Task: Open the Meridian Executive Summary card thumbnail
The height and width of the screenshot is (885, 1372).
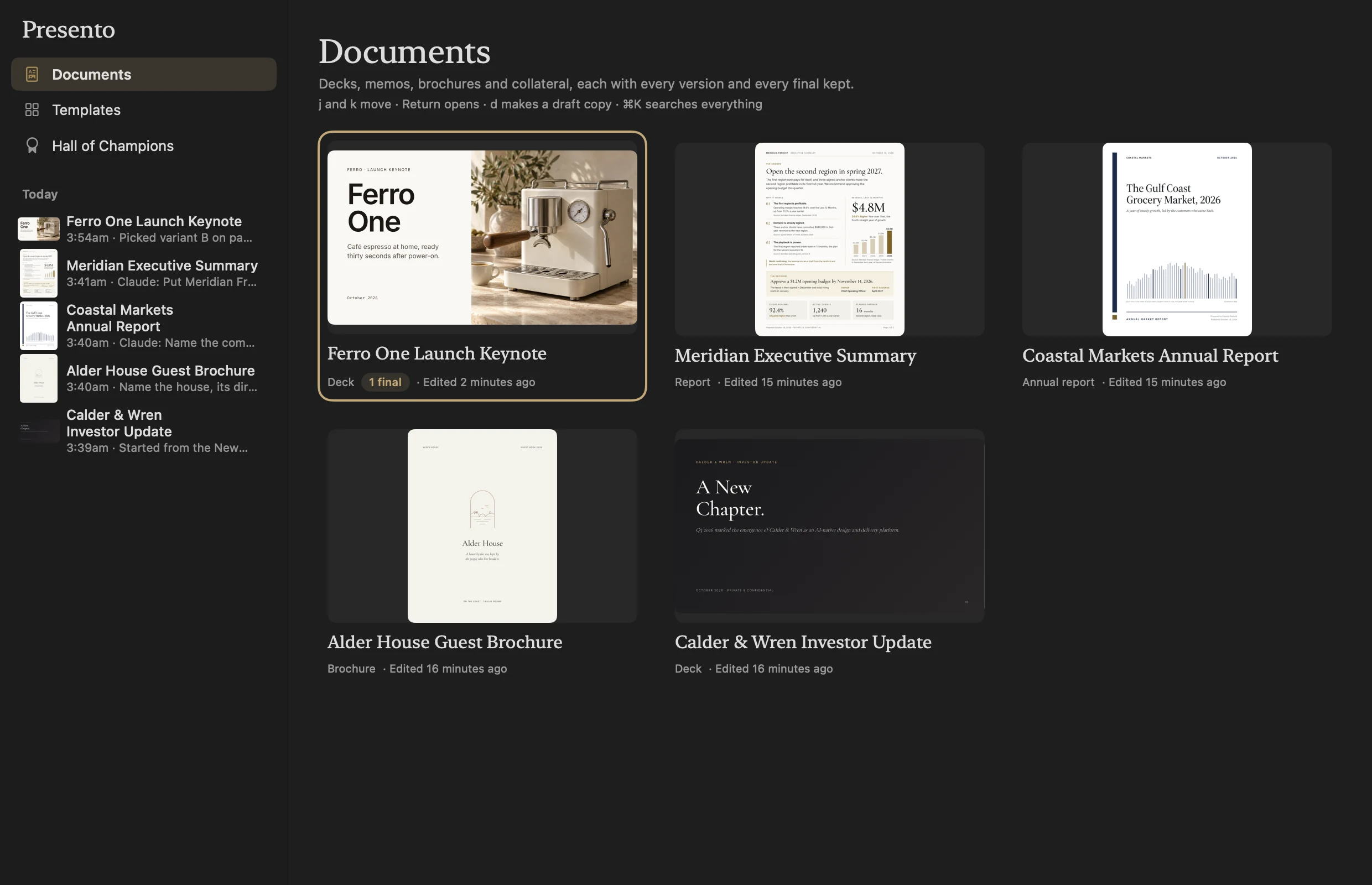Action: click(x=829, y=239)
